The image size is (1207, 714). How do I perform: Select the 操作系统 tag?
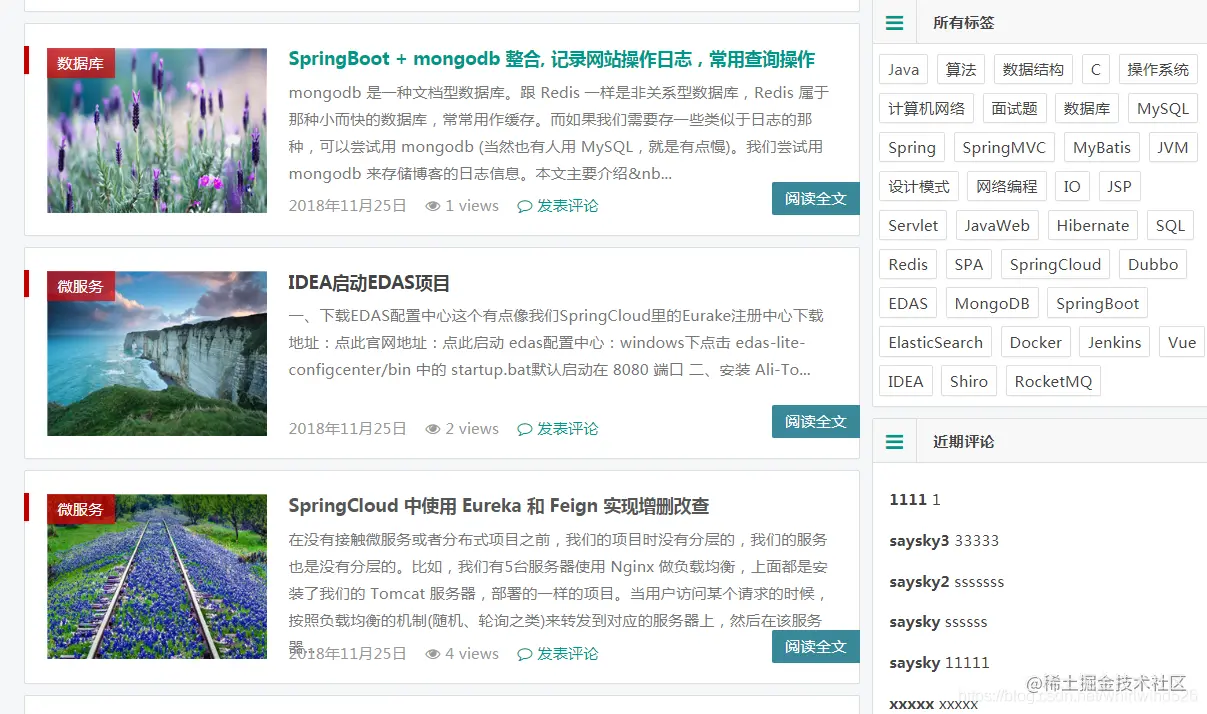tap(1158, 69)
